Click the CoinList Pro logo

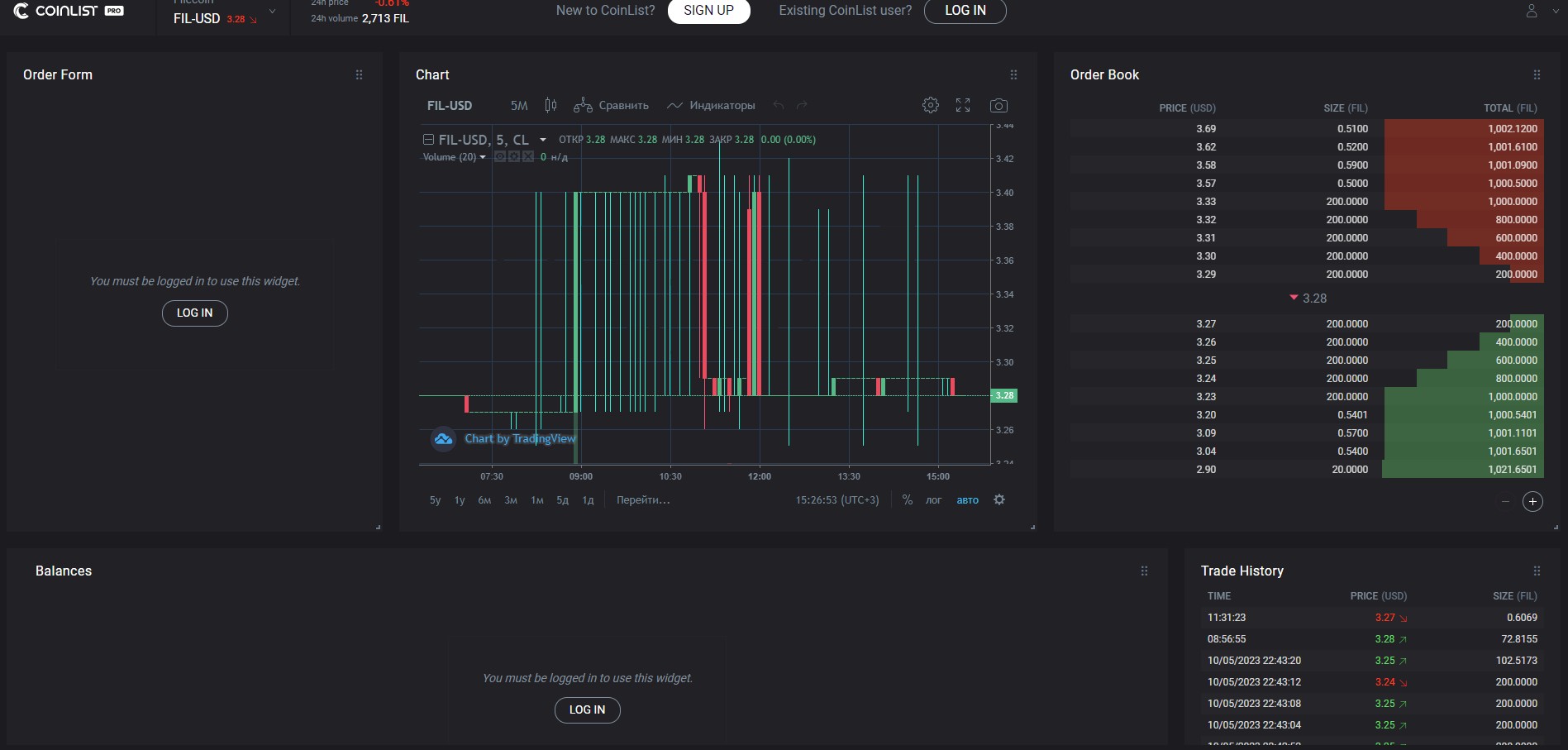pyautogui.click(x=69, y=11)
